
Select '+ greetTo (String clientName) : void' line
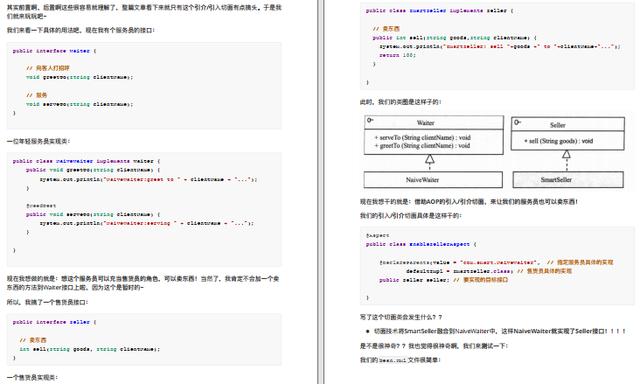pos(422,146)
